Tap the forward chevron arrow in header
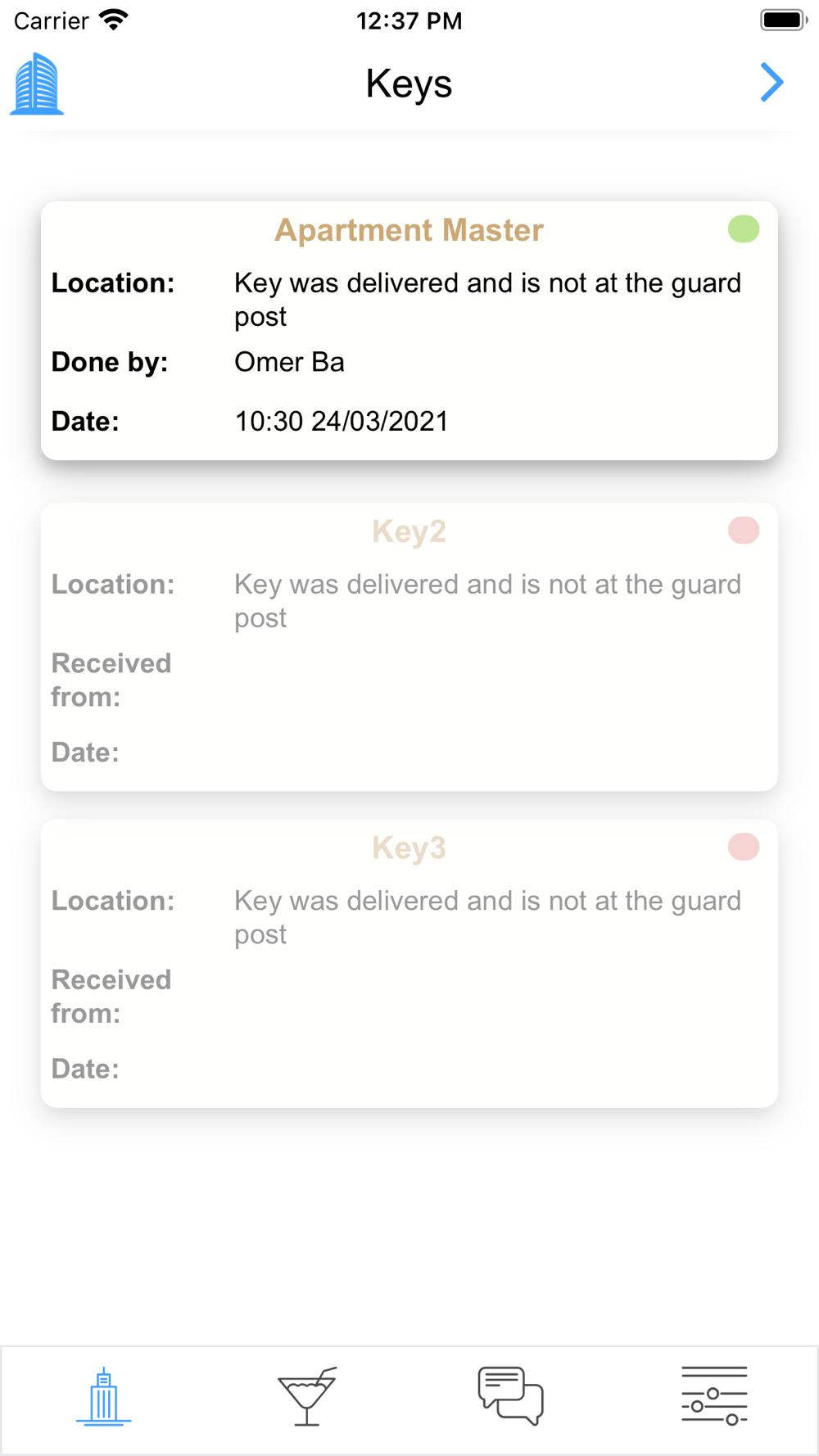 (771, 83)
